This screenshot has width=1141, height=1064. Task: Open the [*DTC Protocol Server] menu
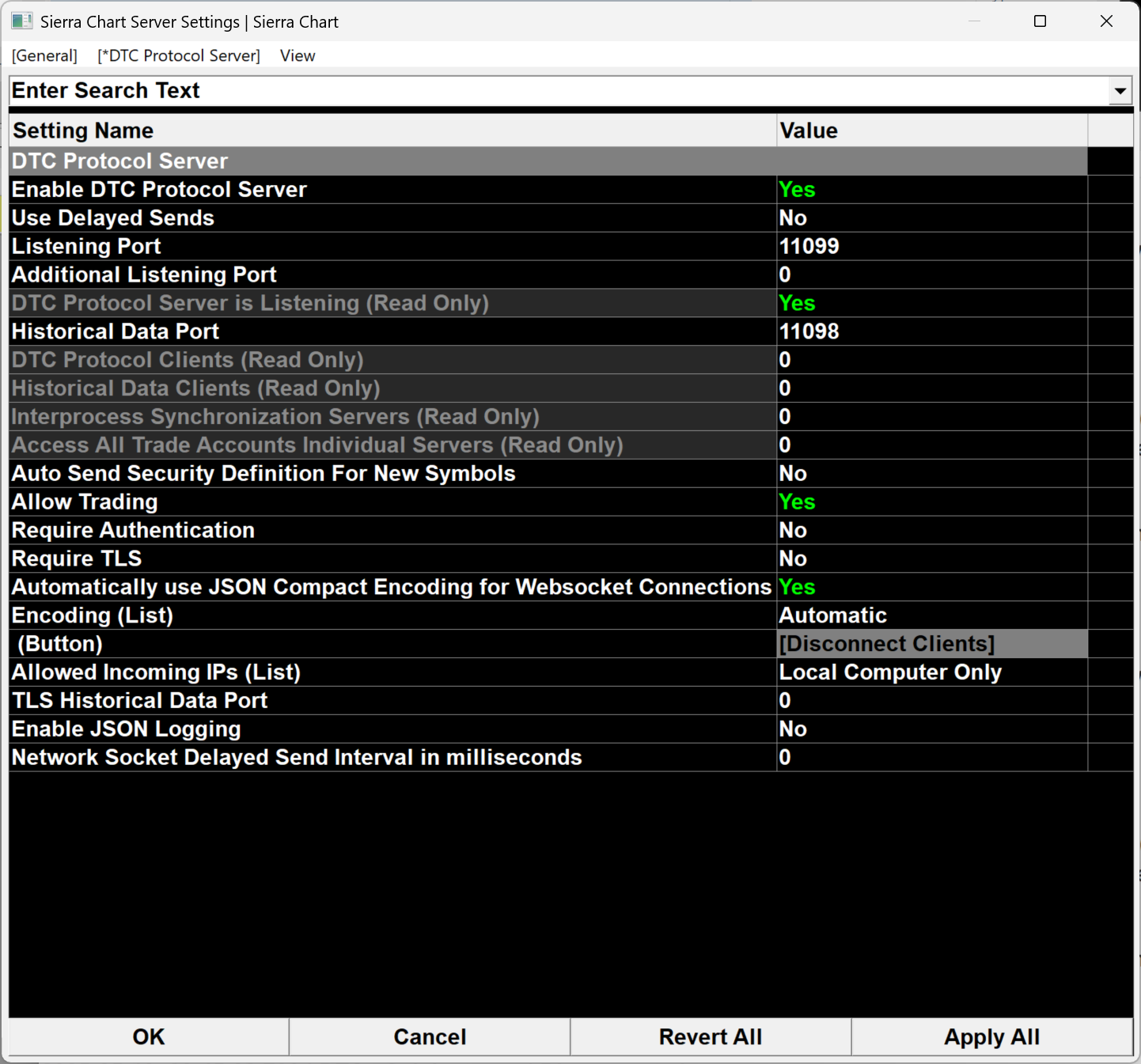click(x=179, y=55)
